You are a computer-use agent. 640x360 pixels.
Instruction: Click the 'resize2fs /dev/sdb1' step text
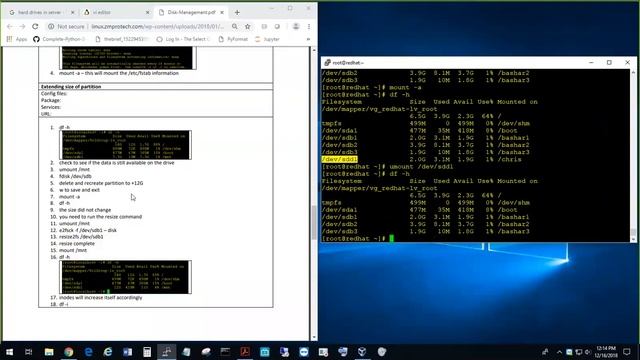(x=81, y=237)
